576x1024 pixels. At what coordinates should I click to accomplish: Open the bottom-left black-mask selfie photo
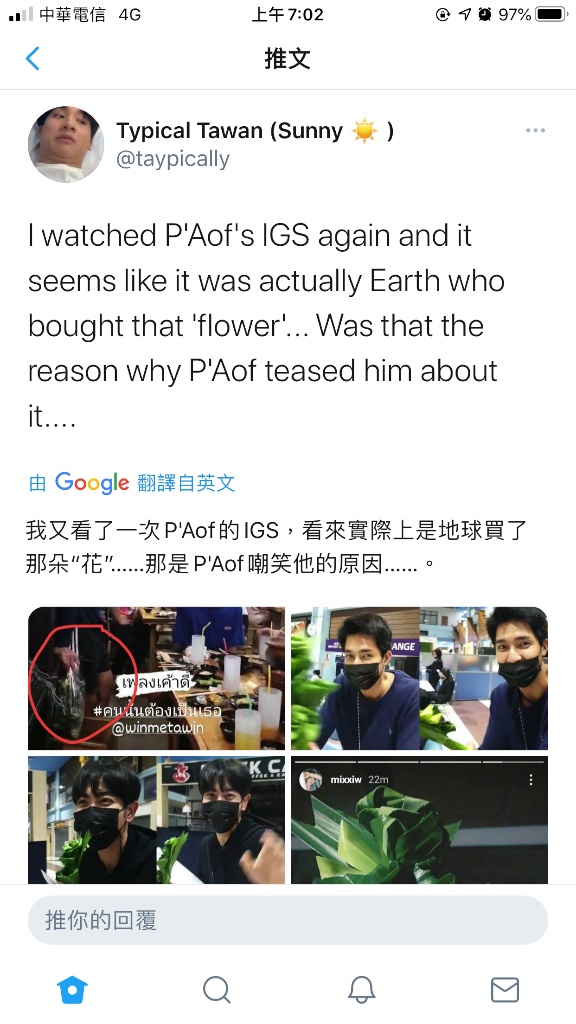coord(156,820)
